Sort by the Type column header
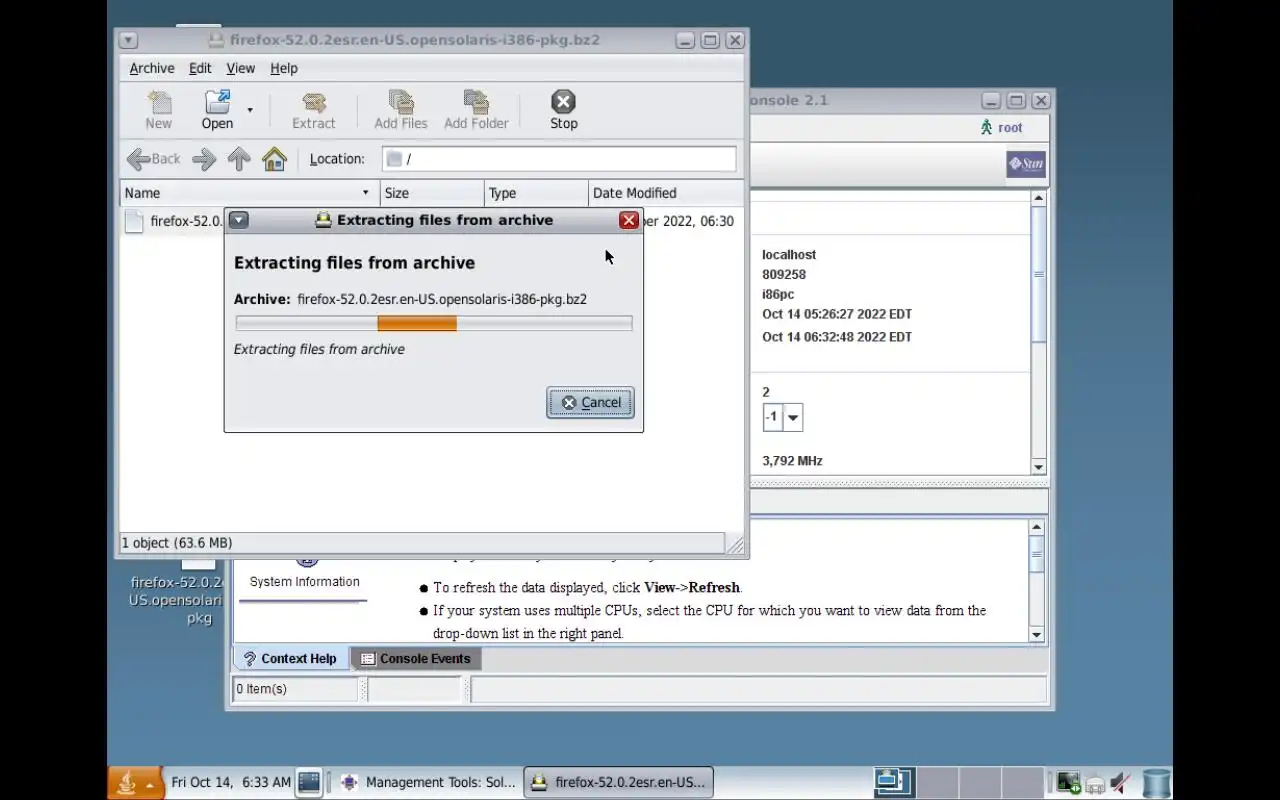This screenshot has height=800, width=1280. click(537, 193)
